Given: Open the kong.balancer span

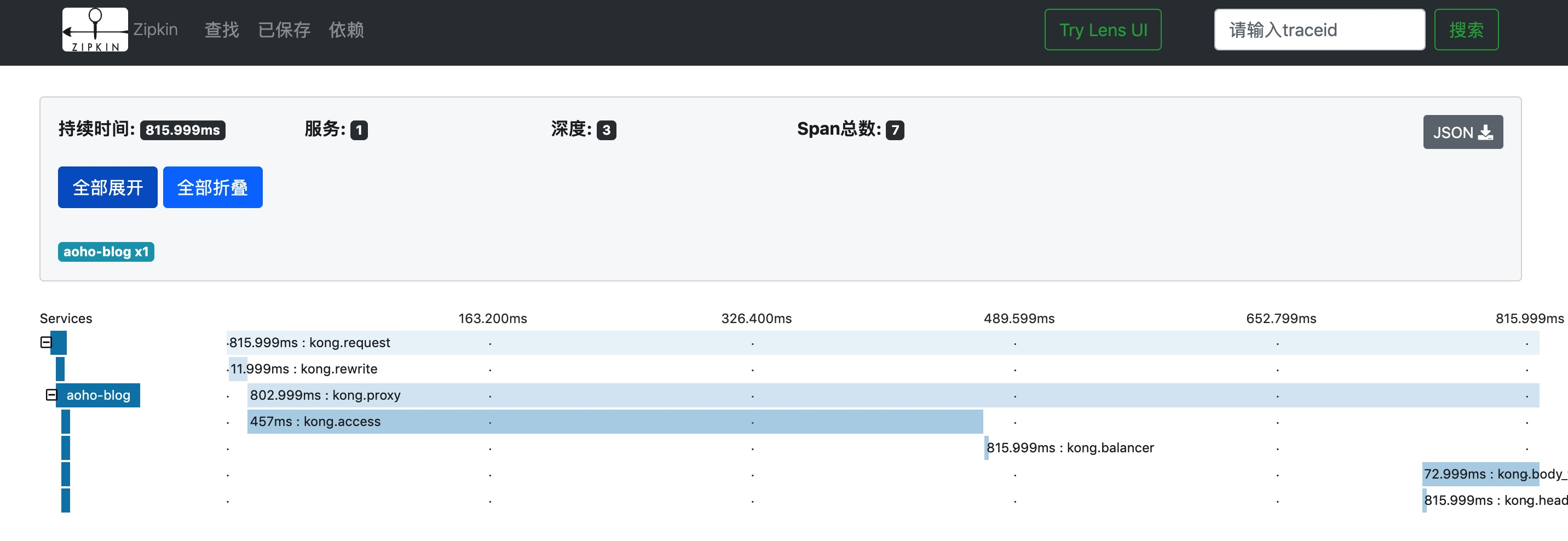Looking at the screenshot, I should click(1070, 448).
